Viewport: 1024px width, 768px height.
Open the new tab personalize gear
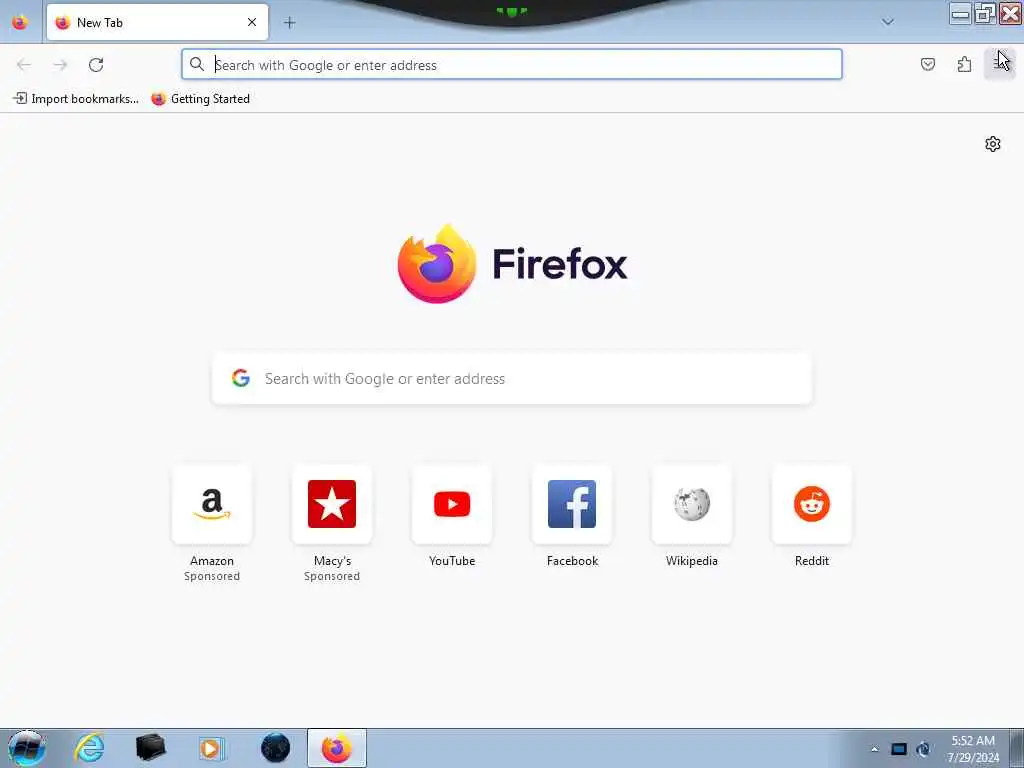(993, 144)
